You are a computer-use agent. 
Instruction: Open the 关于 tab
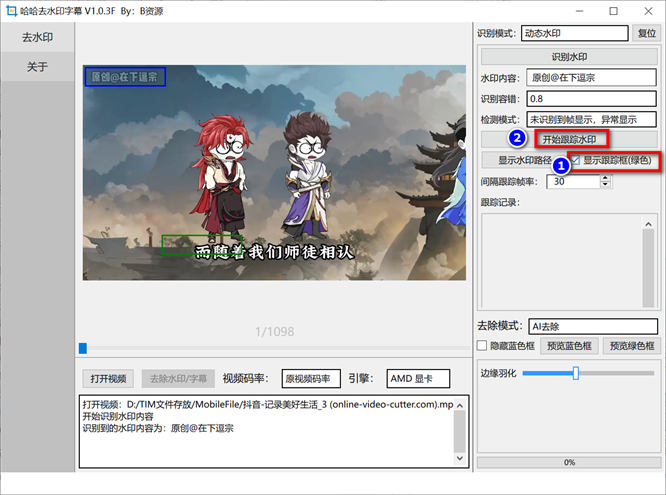[37, 67]
